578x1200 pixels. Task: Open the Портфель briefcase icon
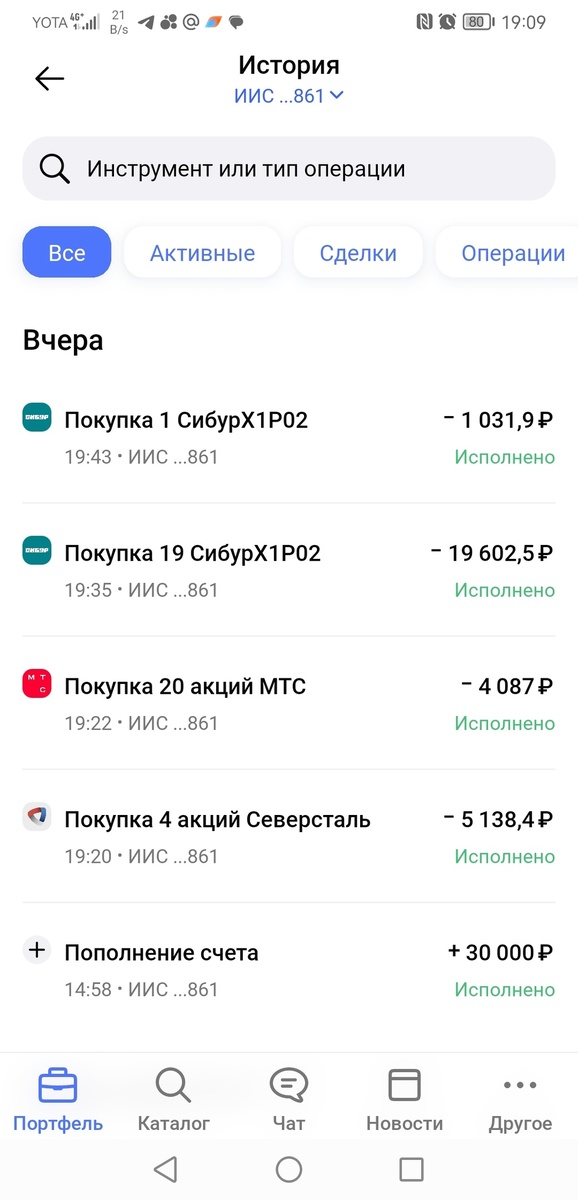(57, 1083)
